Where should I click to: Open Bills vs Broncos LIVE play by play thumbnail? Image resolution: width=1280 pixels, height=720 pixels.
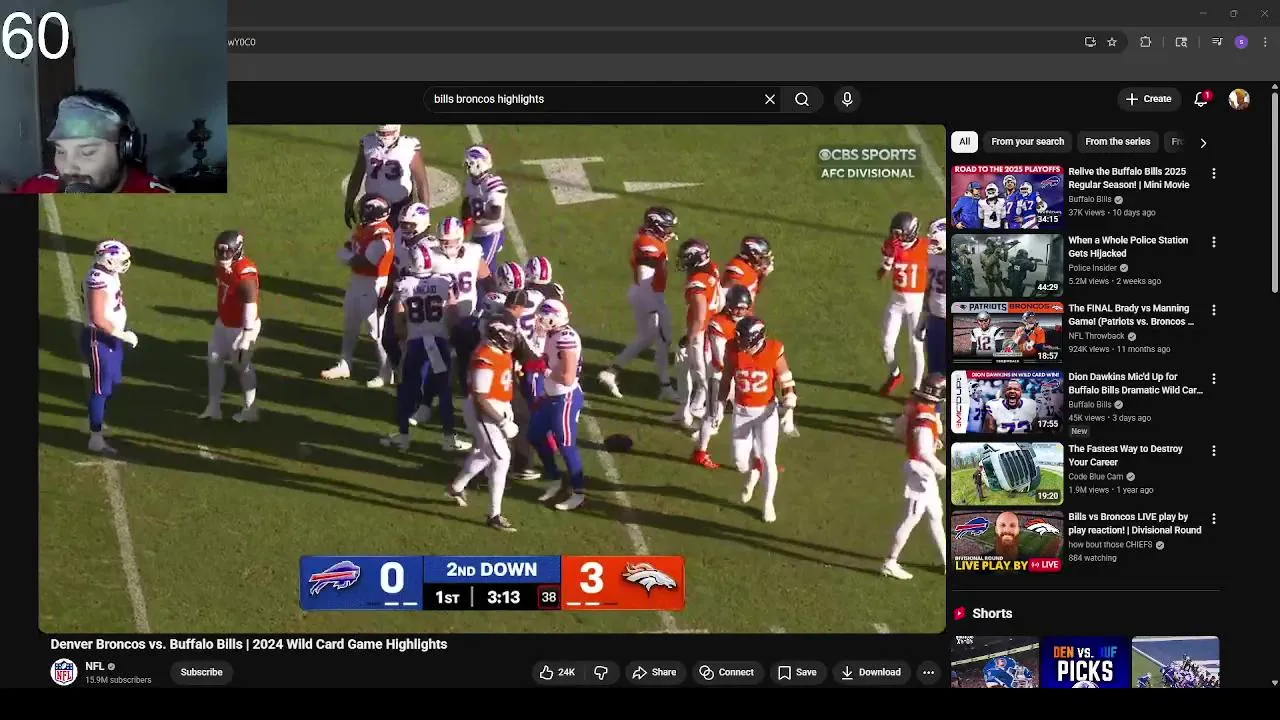coord(1007,541)
